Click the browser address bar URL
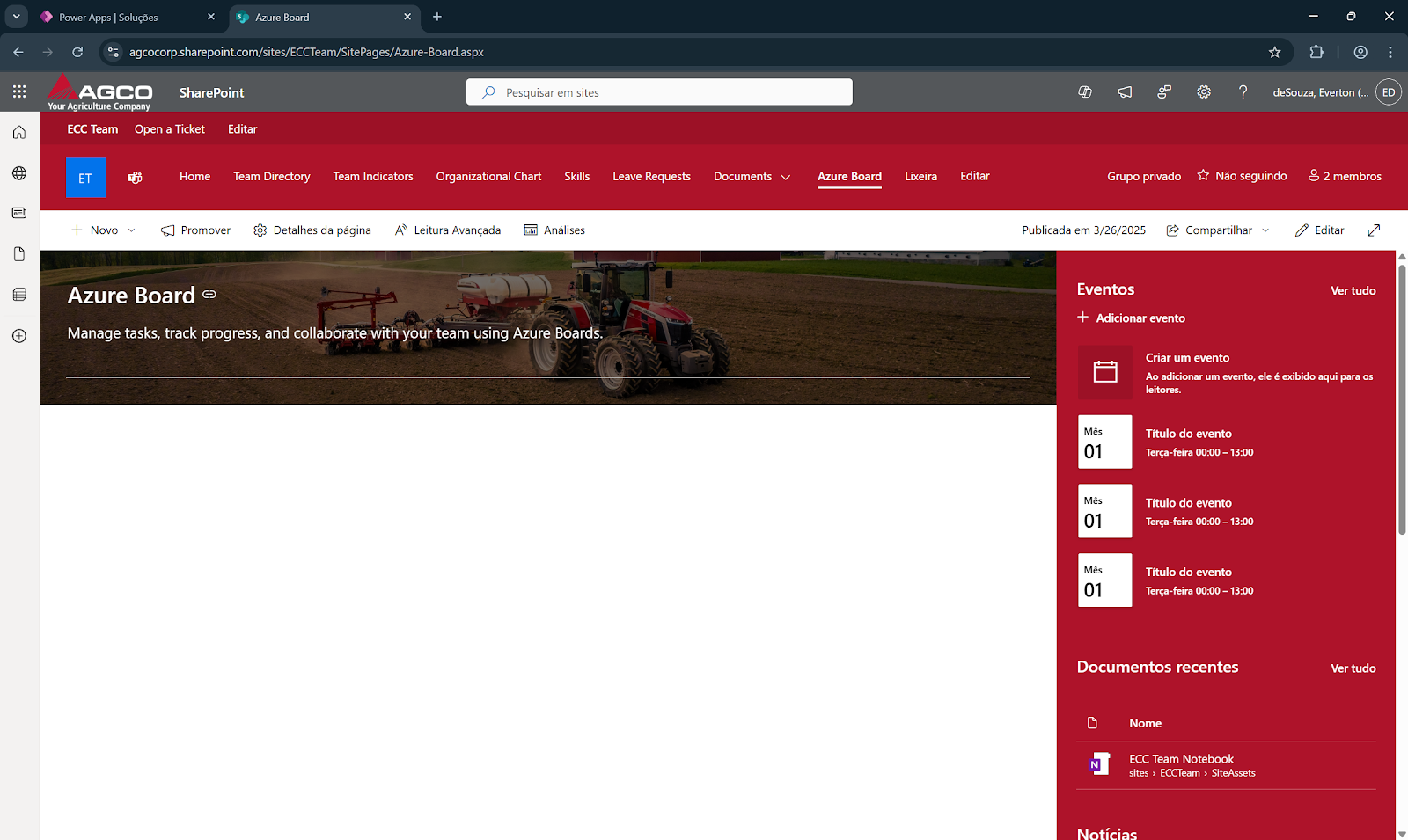The width and height of the screenshot is (1408, 840). pos(306,52)
